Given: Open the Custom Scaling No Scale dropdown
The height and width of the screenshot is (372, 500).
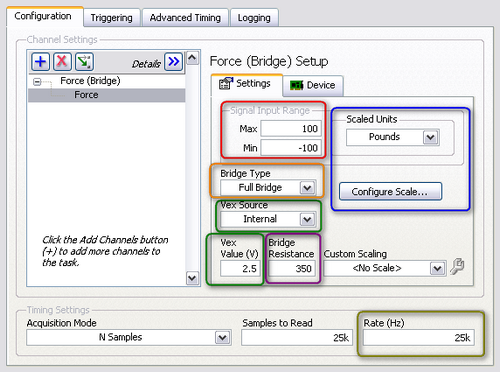Looking at the screenshot, I should (385, 268).
